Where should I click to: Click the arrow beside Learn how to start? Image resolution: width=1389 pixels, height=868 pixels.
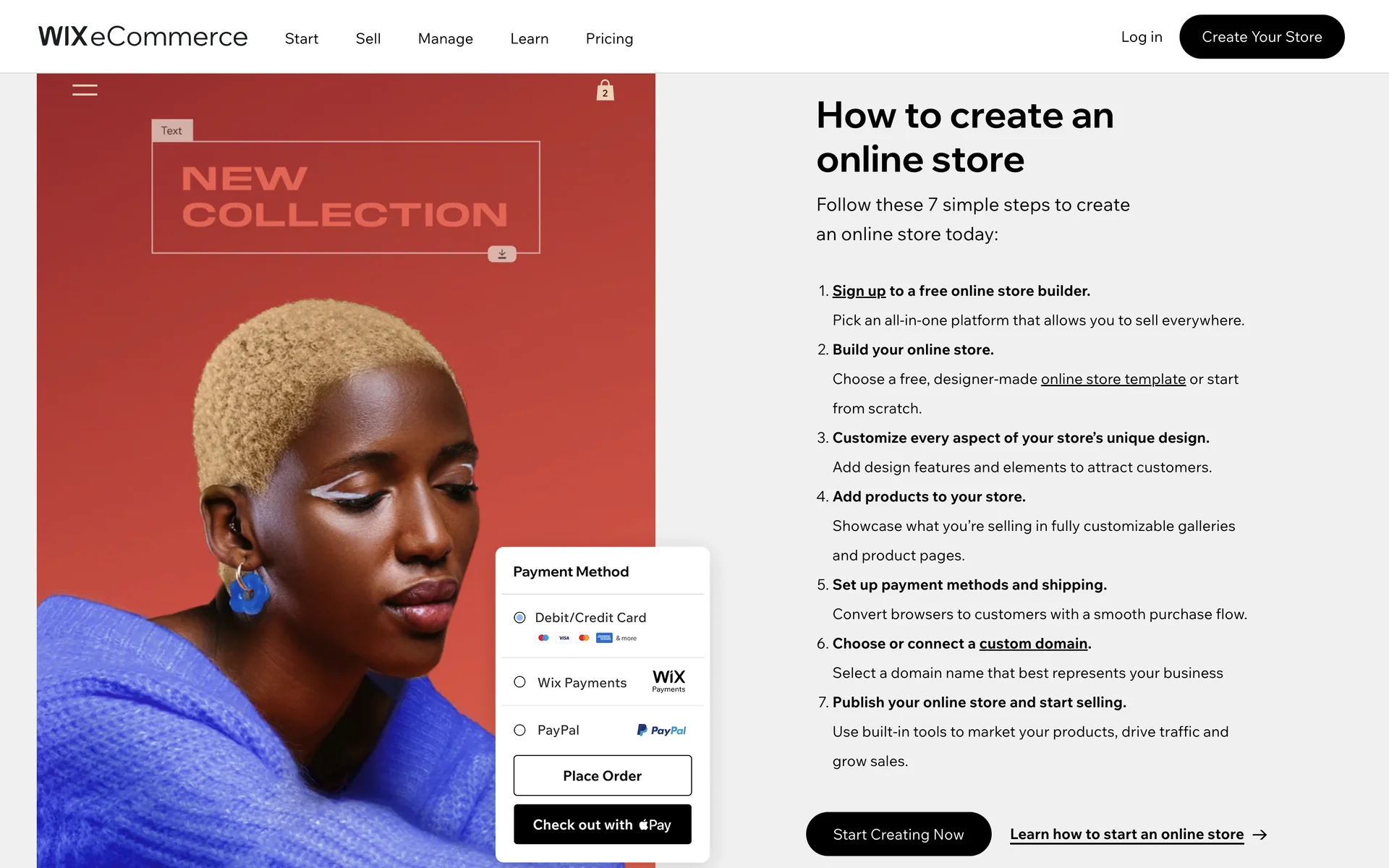1260,835
